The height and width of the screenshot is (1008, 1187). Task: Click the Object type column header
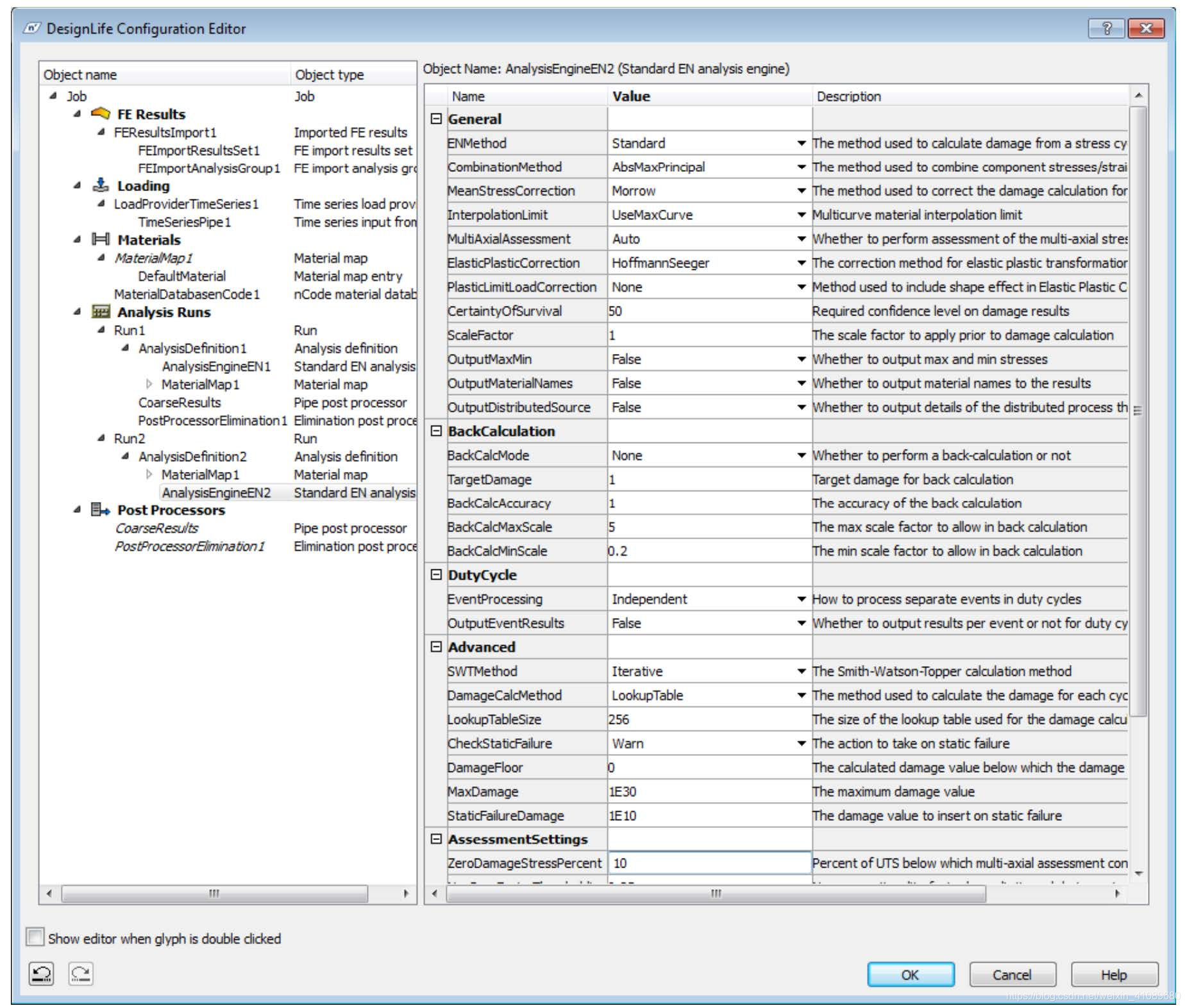pos(353,74)
